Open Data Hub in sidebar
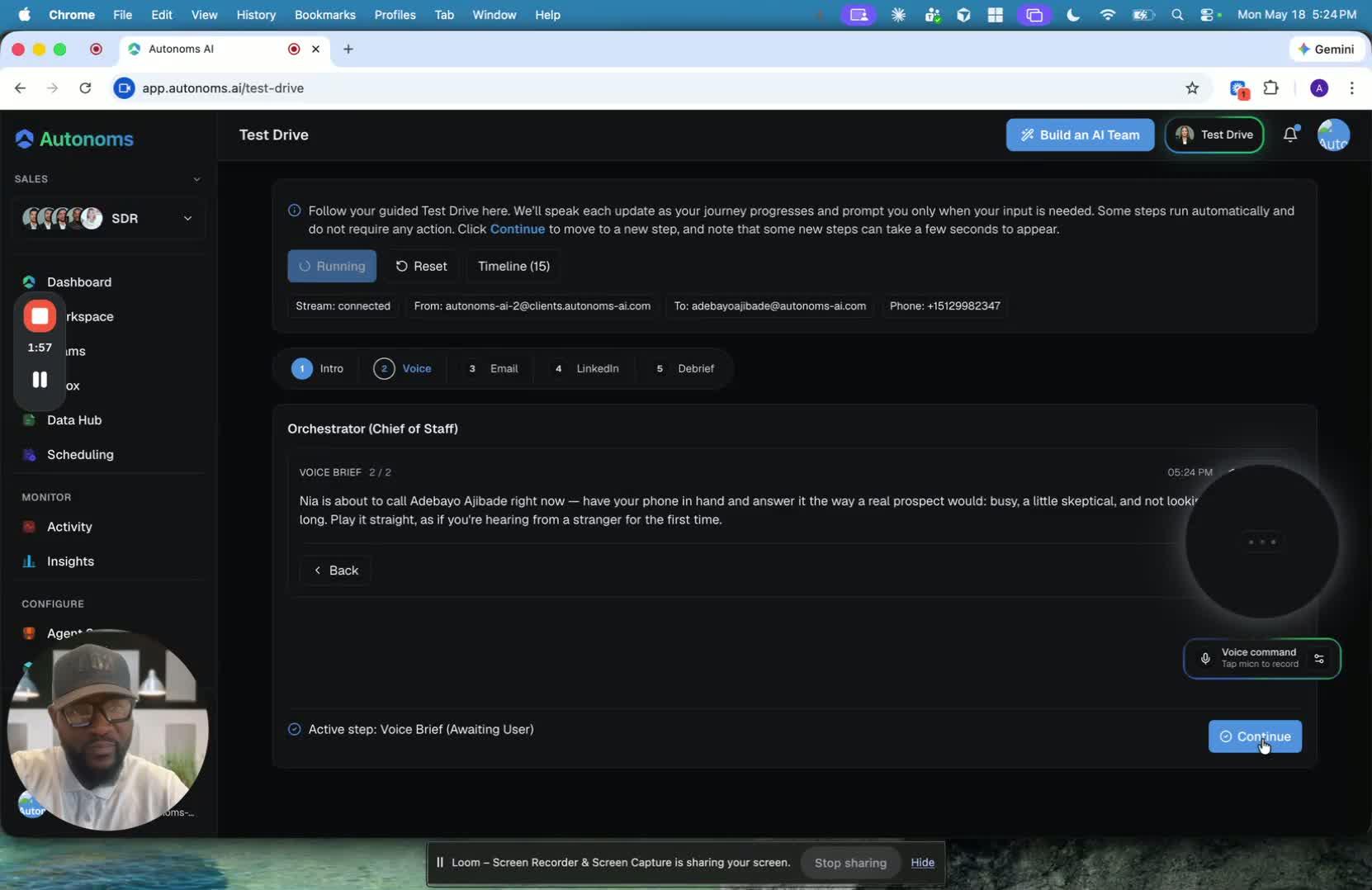Viewport: 1372px width, 890px height. point(74,420)
